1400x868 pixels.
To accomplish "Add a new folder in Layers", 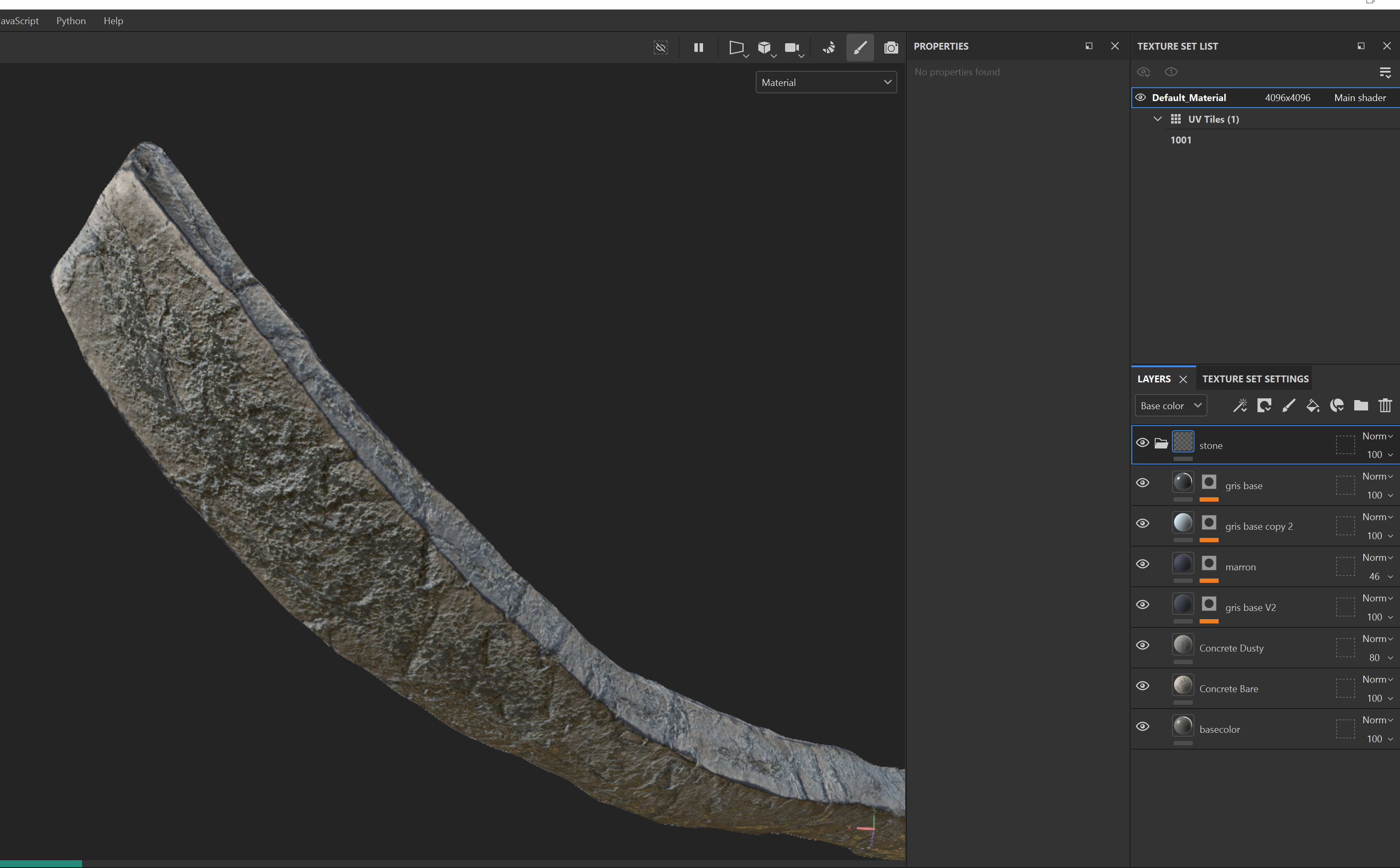I will (1361, 405).
